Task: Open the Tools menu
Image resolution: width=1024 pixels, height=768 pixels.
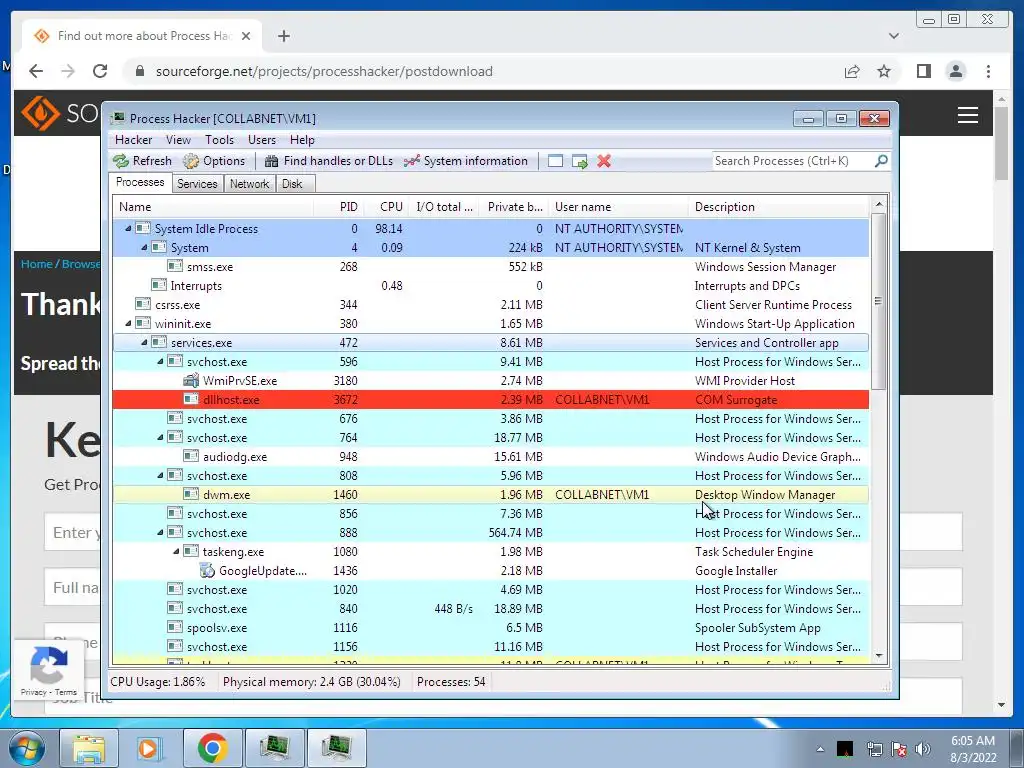Action: tap(219, 140)
